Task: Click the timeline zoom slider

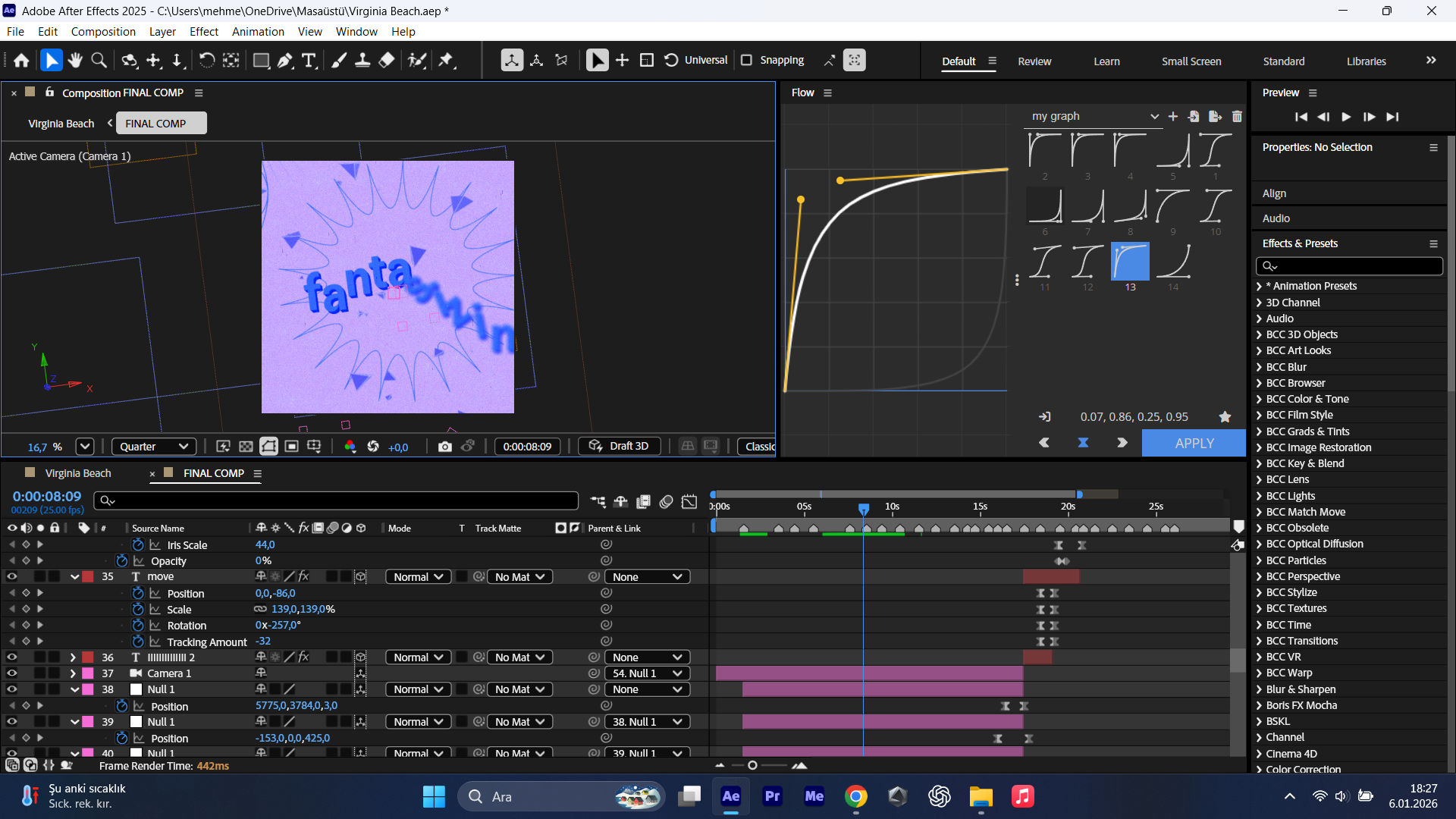Action: point(752,765)
